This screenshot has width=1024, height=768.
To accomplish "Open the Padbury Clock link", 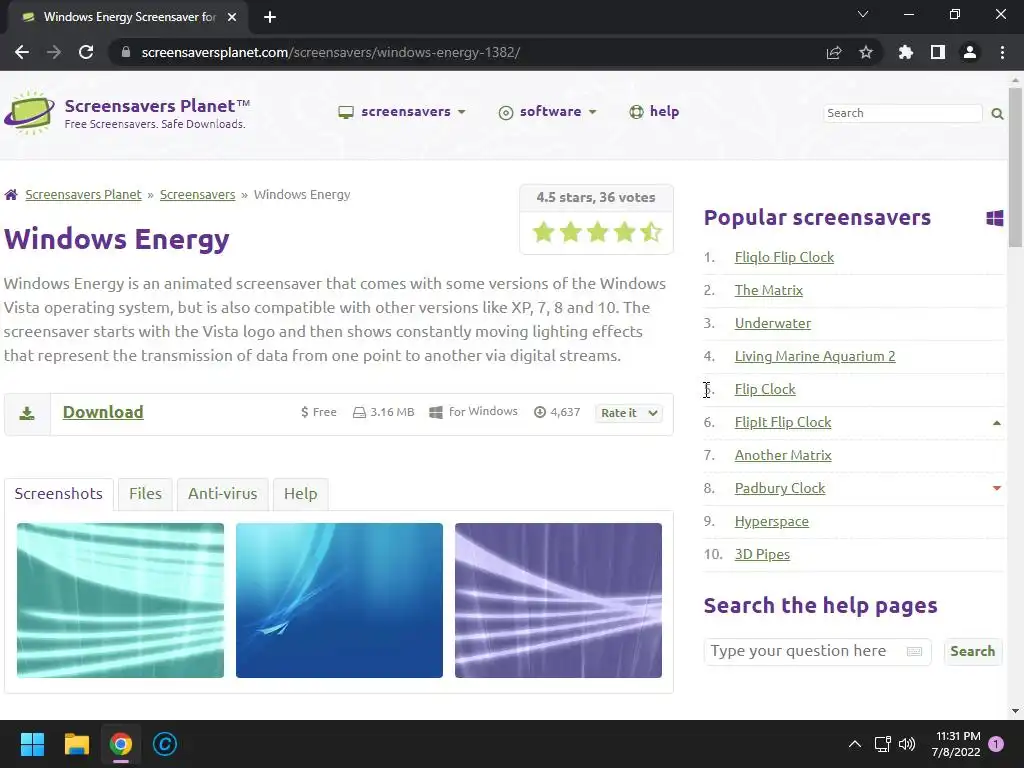I will [780, 488].
